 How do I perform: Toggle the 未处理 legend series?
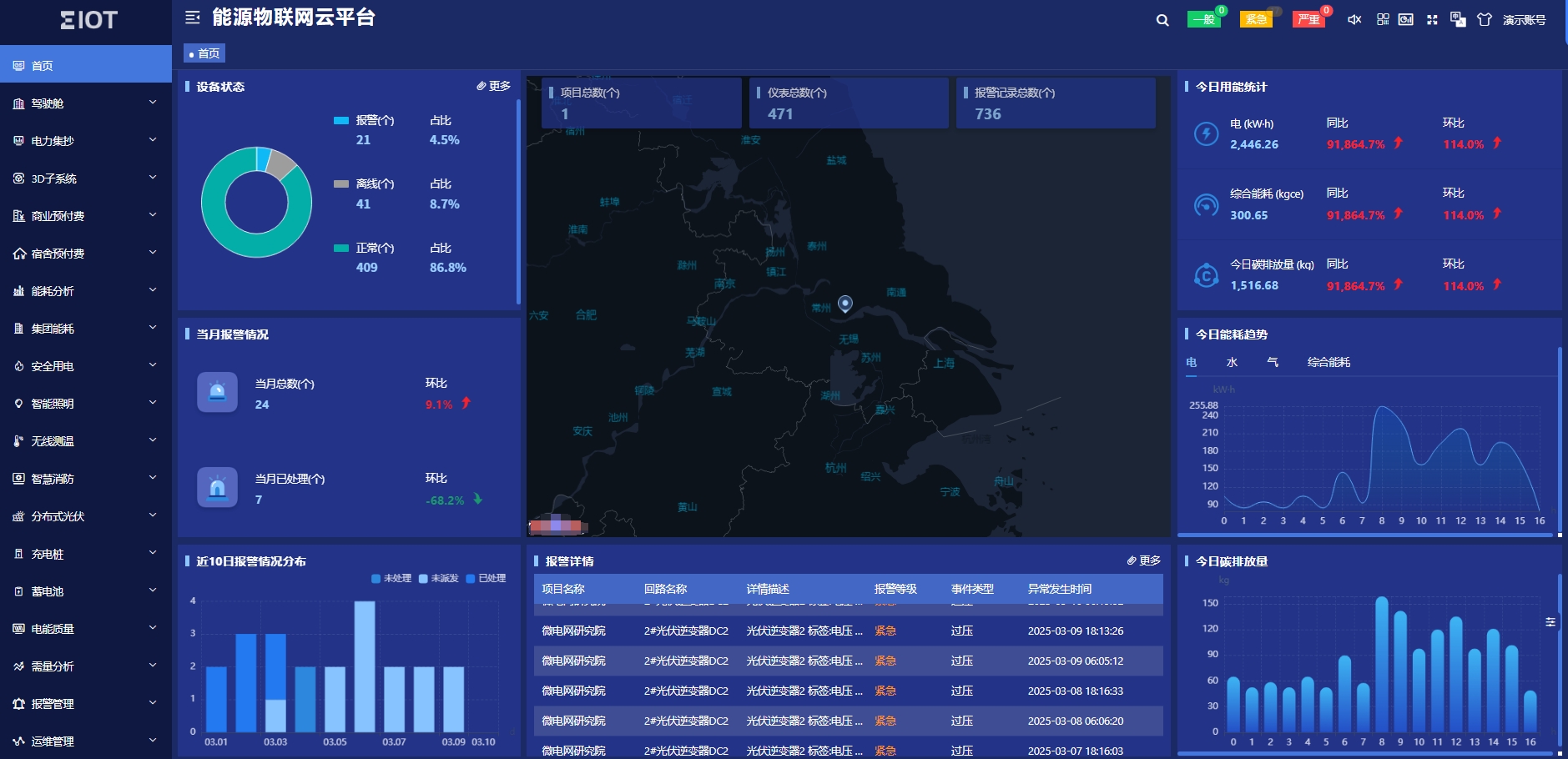(391, 578)
